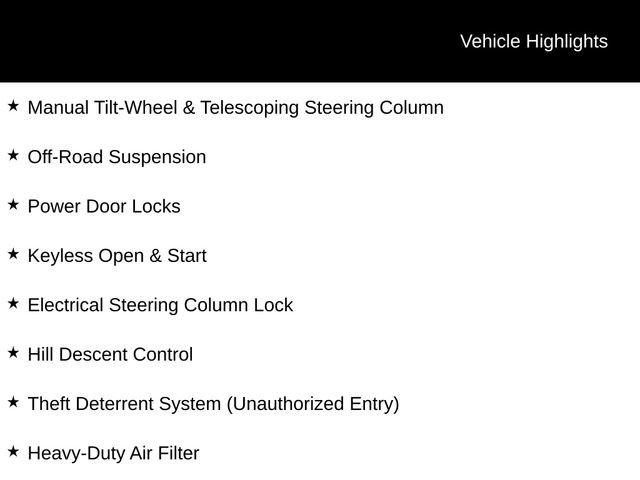
Task: Click the Hill Descent Control text
Action: click(x=110, y=354)
